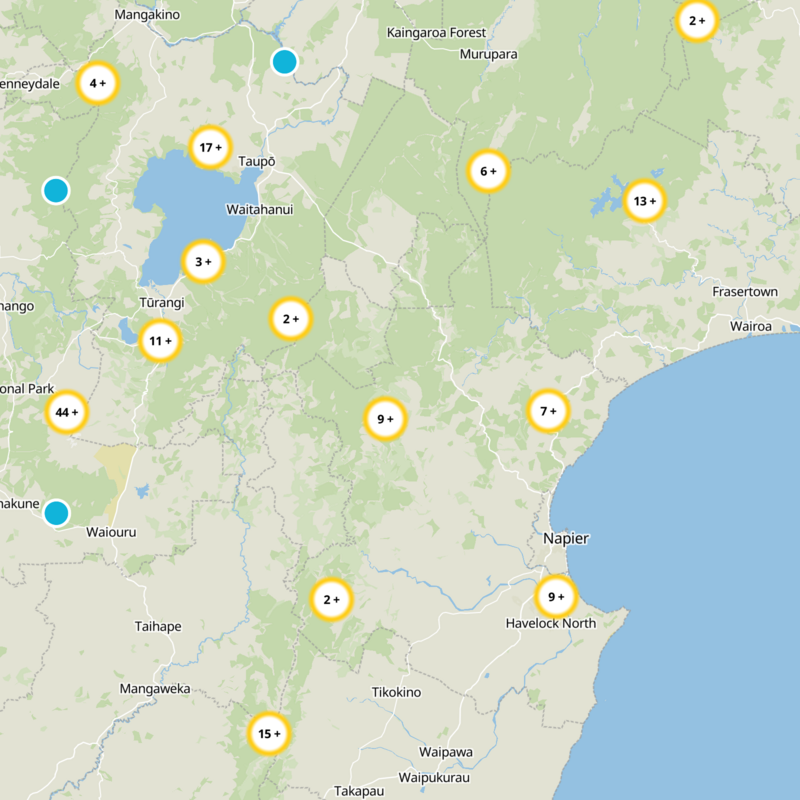Click the 2+ cluster at top right
This screenshot has width=800, height=800.
point(697,20)
